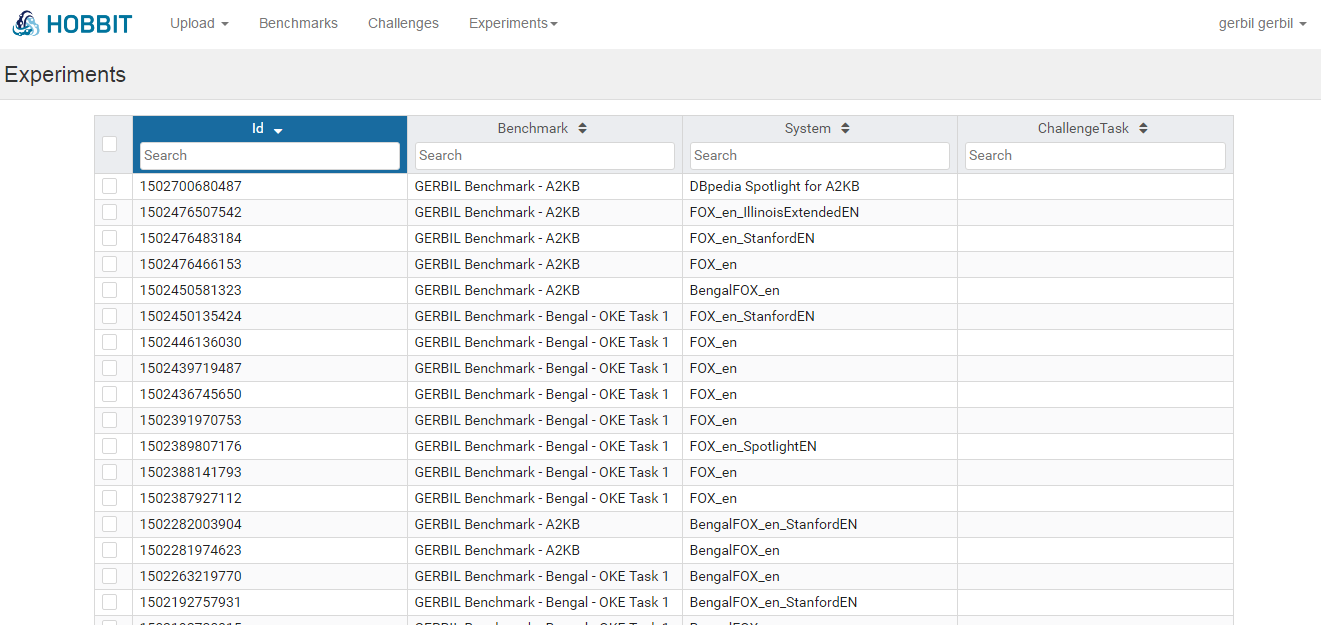Viewport: 1321px width, 625px height.
Task: Check the box for experiment 1502700680487
Action: pyautogui.click(x=110, y=186)
